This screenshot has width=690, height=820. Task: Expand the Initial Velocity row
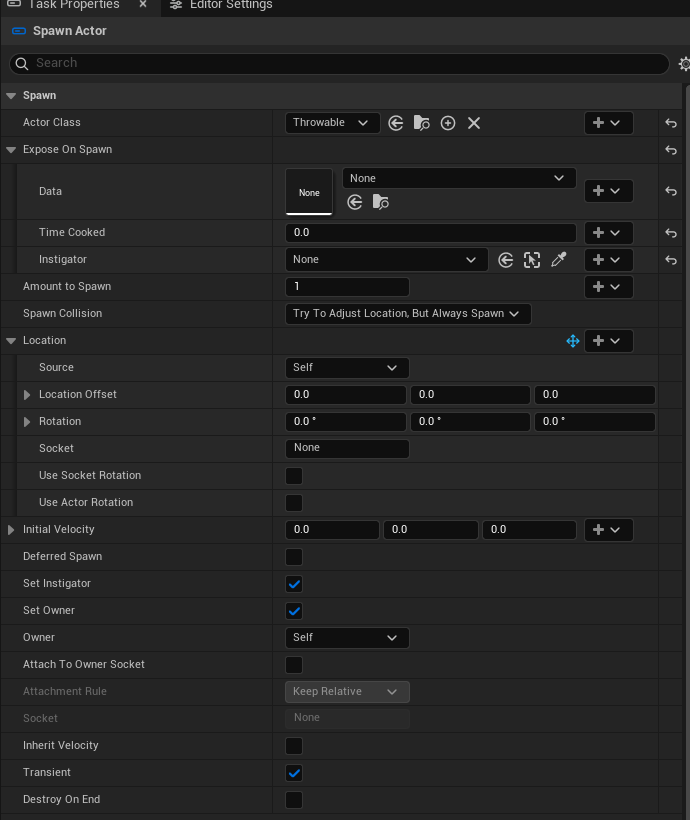click(x=11, y=530)
